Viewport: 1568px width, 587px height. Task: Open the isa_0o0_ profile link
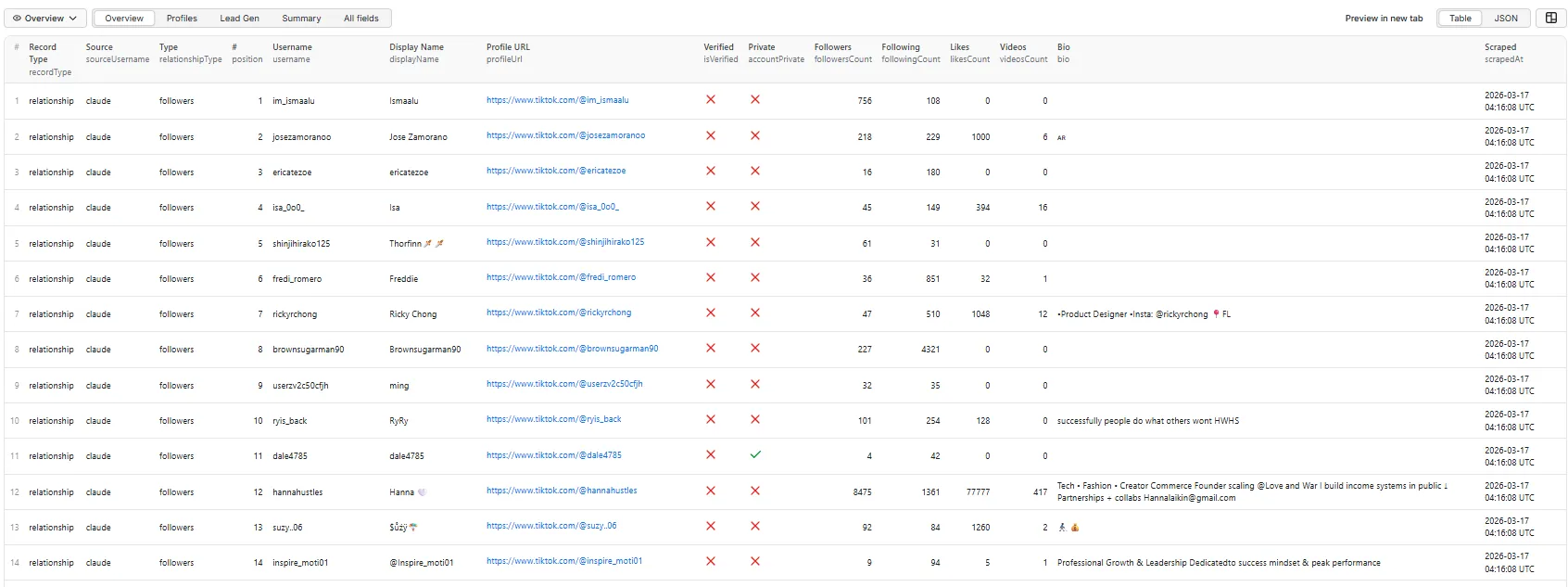(x=552, y=207)
